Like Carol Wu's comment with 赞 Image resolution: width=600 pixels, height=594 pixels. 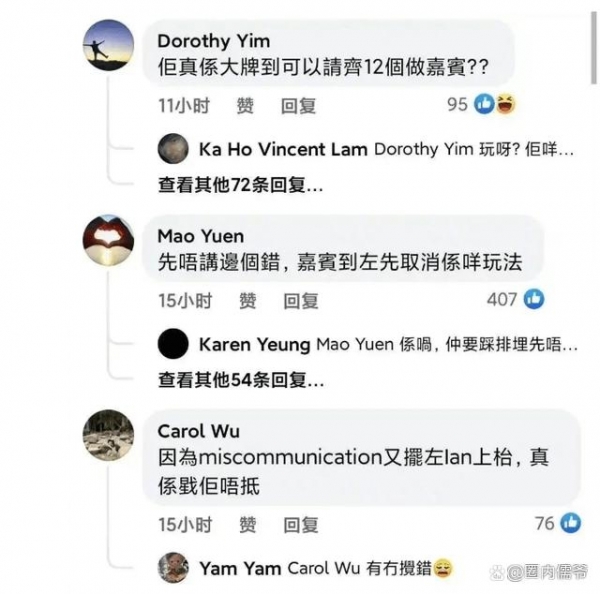click(248, 525)
